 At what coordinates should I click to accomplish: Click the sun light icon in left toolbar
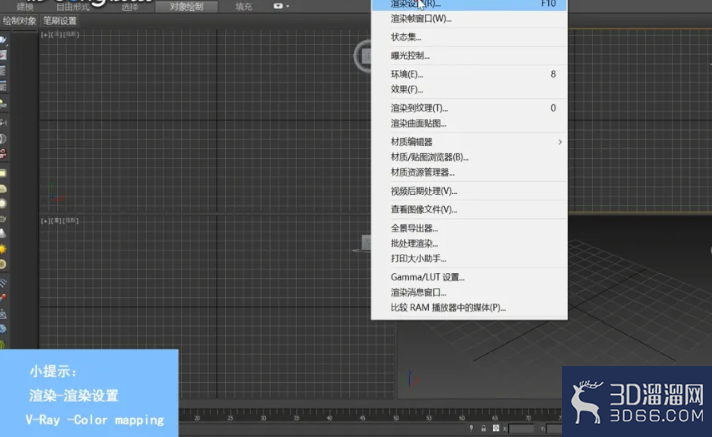pyautogui.click(x=3, y=249)
